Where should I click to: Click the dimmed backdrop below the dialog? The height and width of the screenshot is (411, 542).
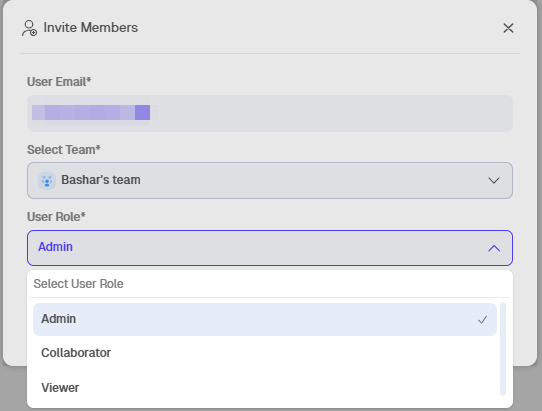[525, 391]
